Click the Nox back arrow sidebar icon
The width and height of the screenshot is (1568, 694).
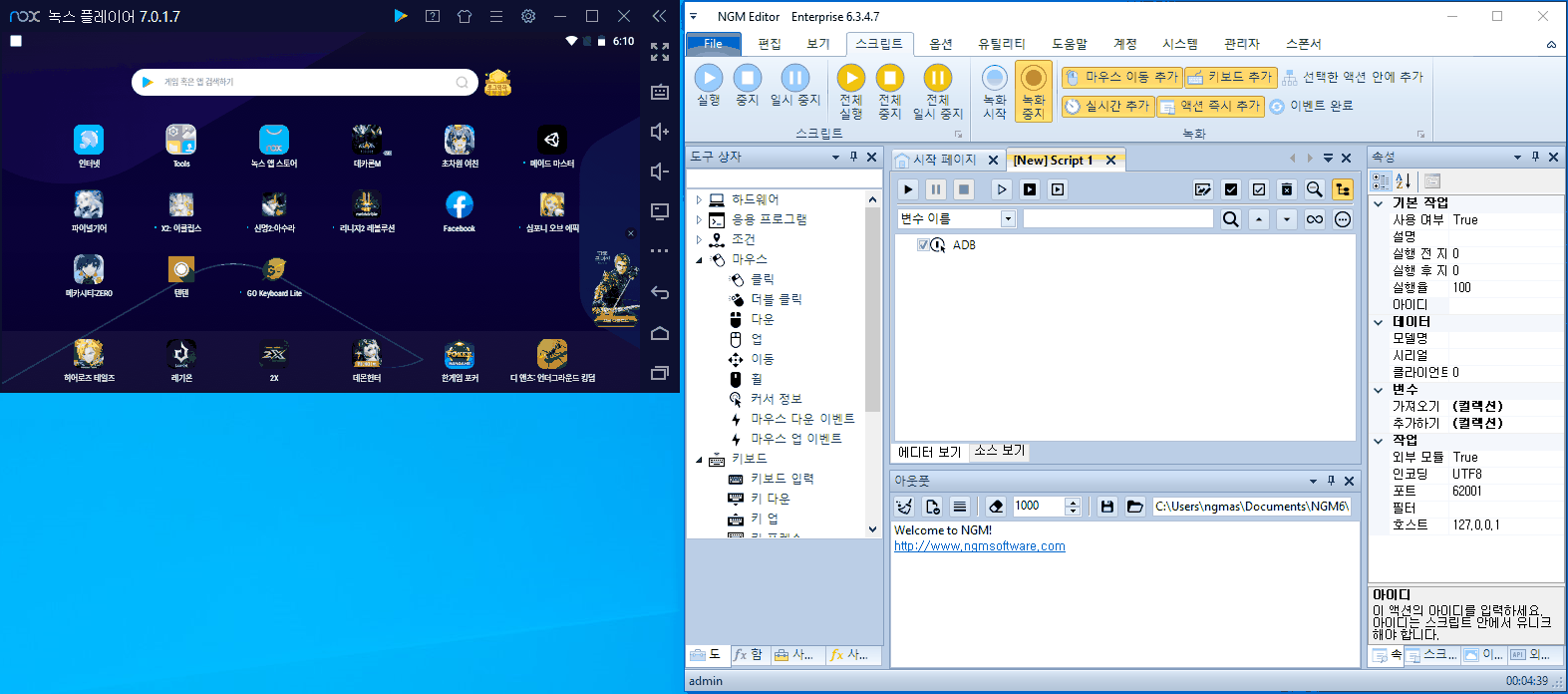tap(659, 292)
